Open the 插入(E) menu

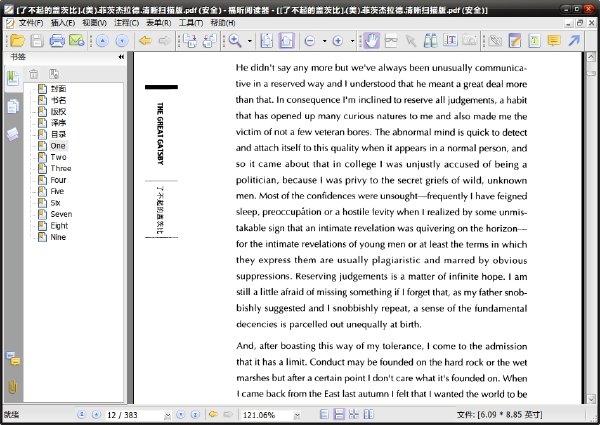tap(63, 23)
